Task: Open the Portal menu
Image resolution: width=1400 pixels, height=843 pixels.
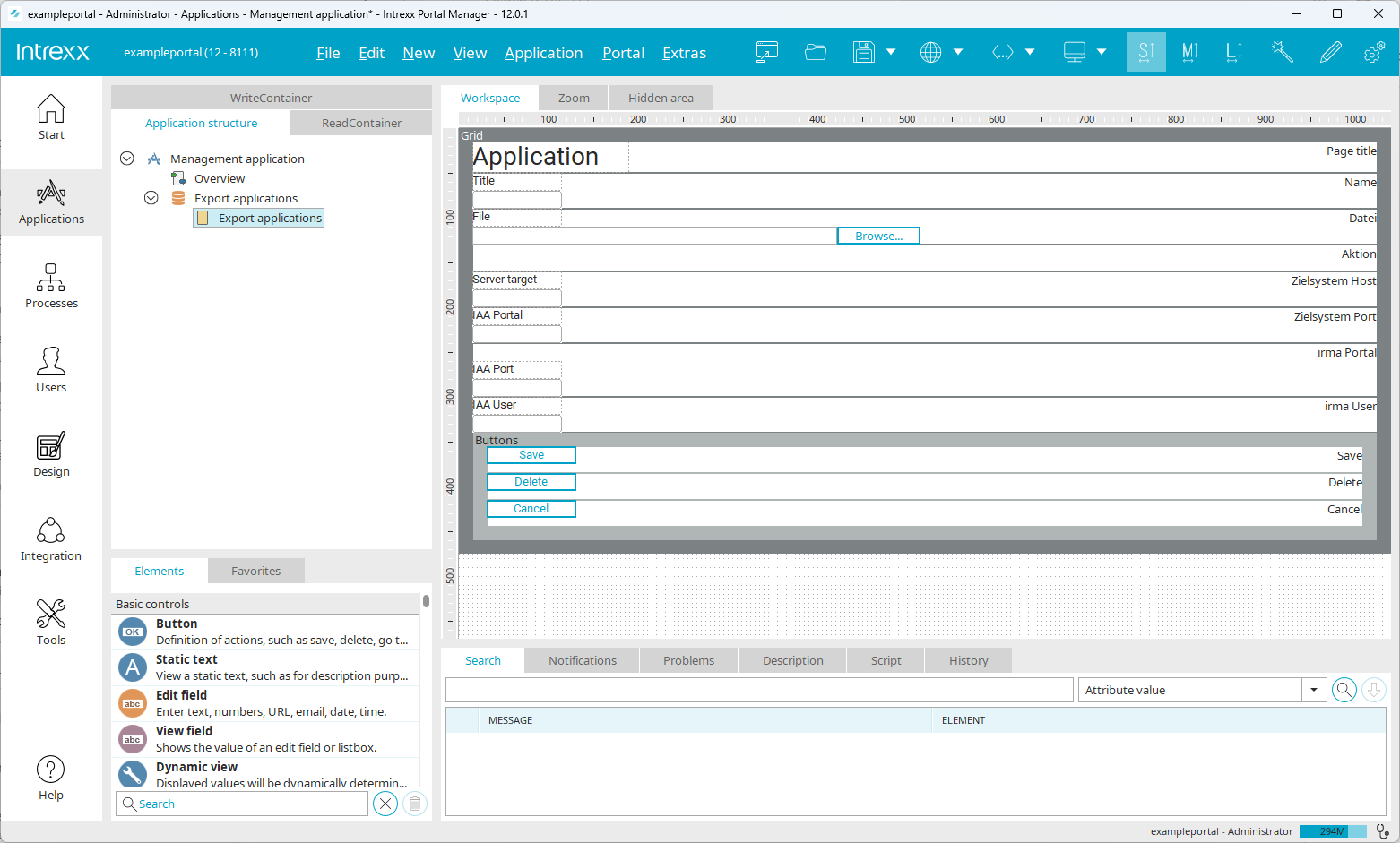Action: [623, 53]
